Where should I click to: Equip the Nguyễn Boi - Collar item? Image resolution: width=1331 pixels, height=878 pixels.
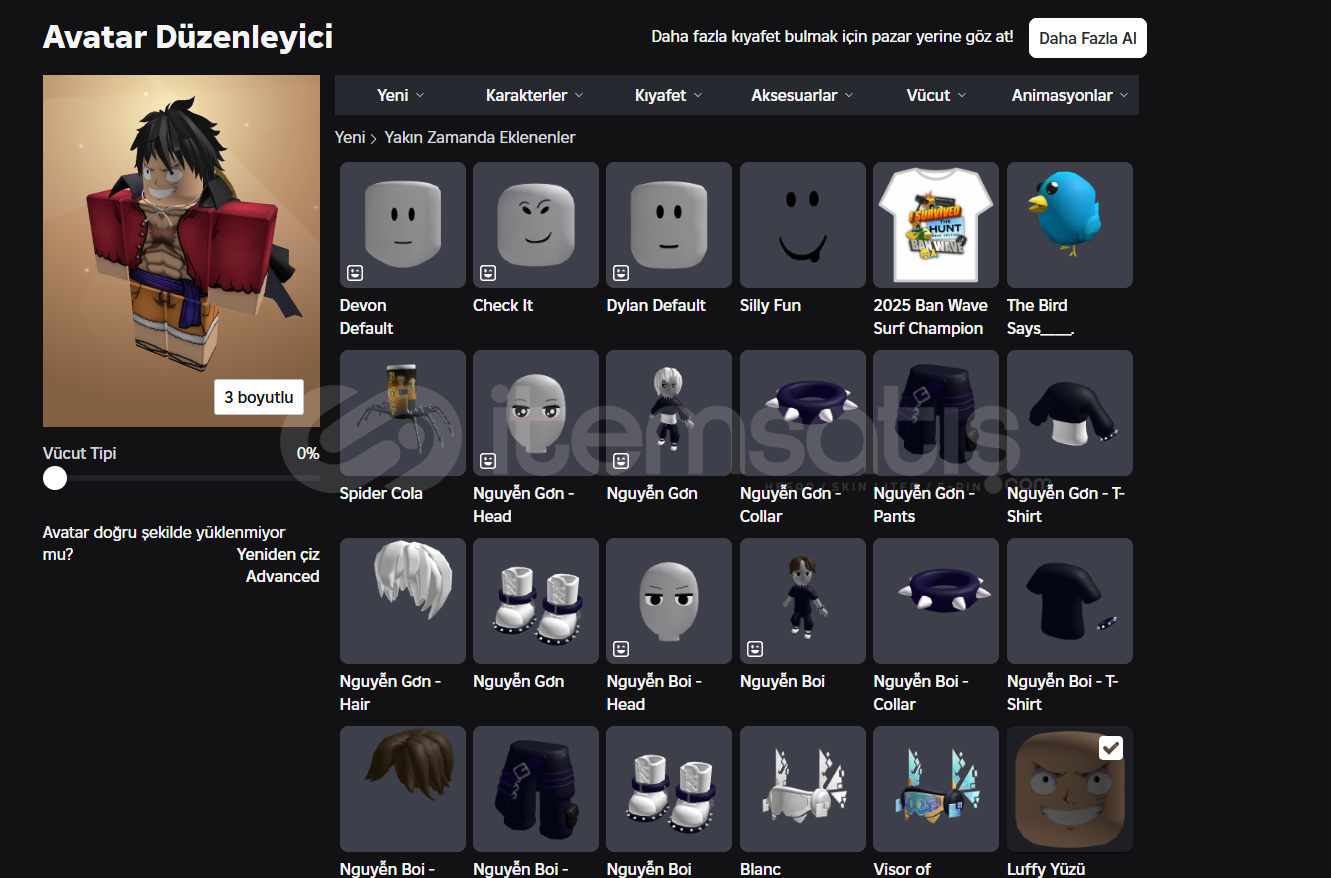coord(936,601)
